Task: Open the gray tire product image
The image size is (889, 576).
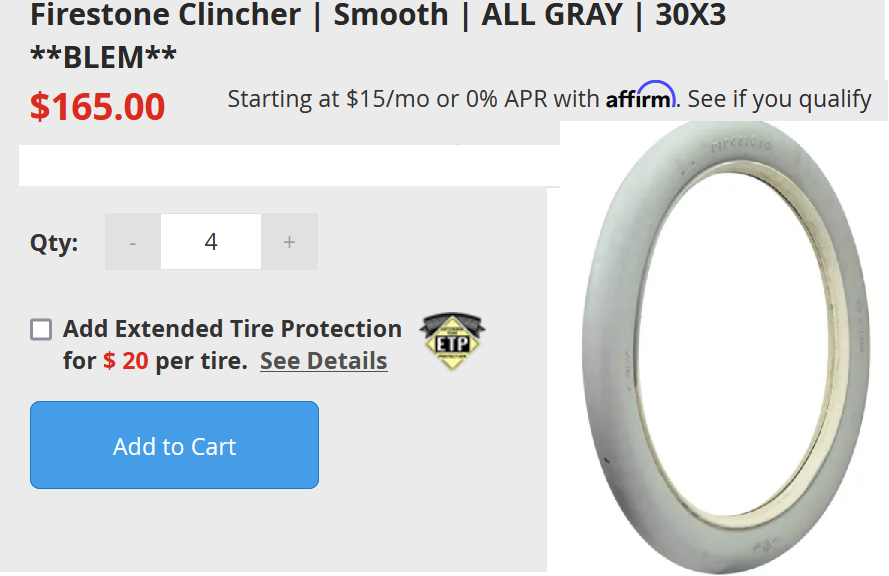Action: pyautogui.click(x=720, y=345)
